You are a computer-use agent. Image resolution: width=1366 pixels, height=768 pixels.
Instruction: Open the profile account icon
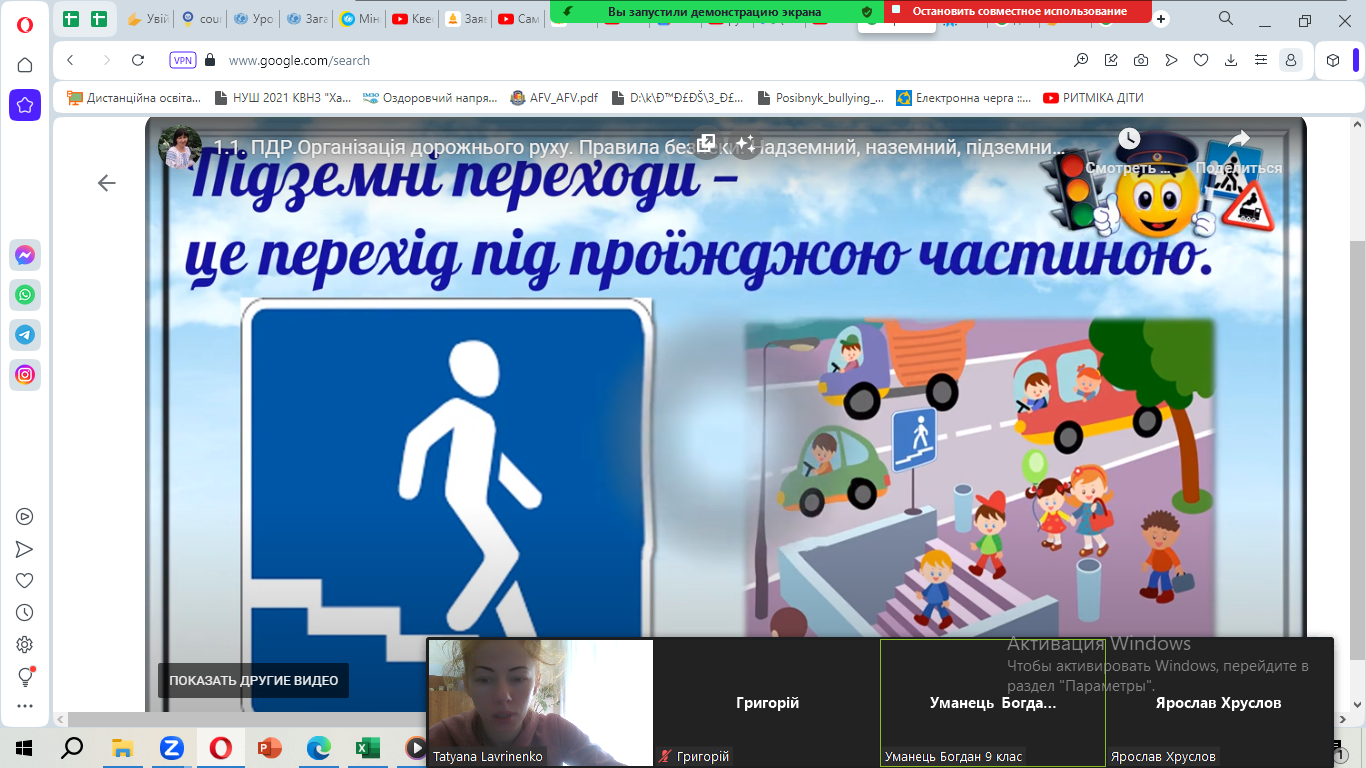[x=1291, y=60]
